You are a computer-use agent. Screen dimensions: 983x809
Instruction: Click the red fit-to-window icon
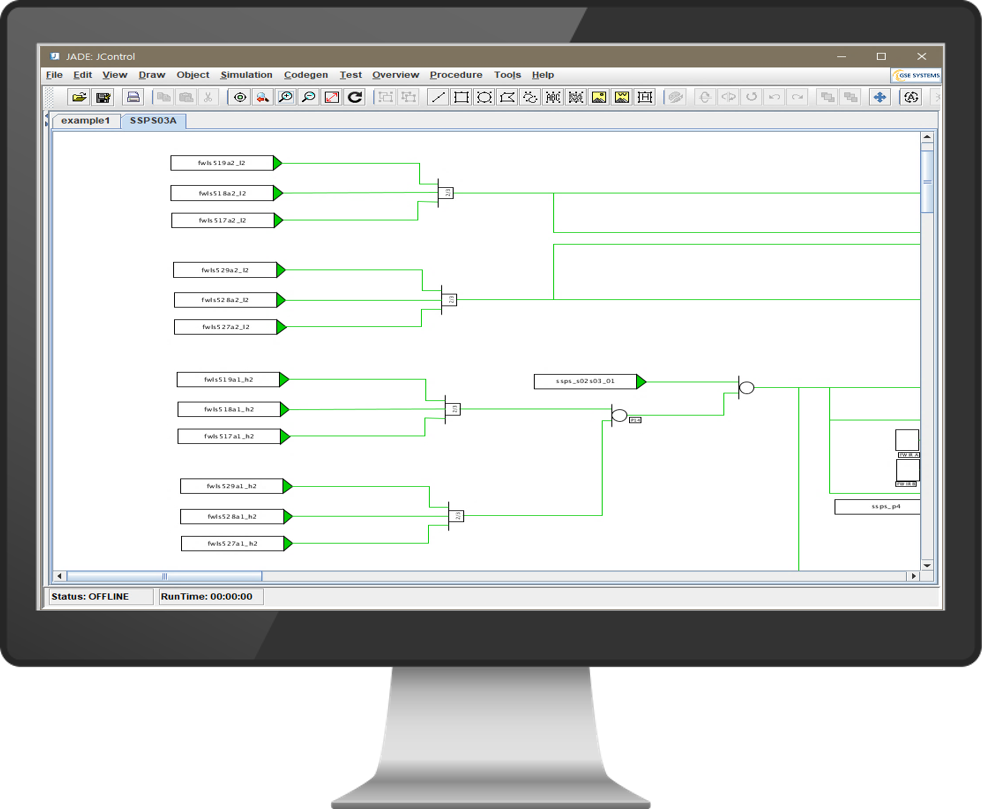[331, 97]
